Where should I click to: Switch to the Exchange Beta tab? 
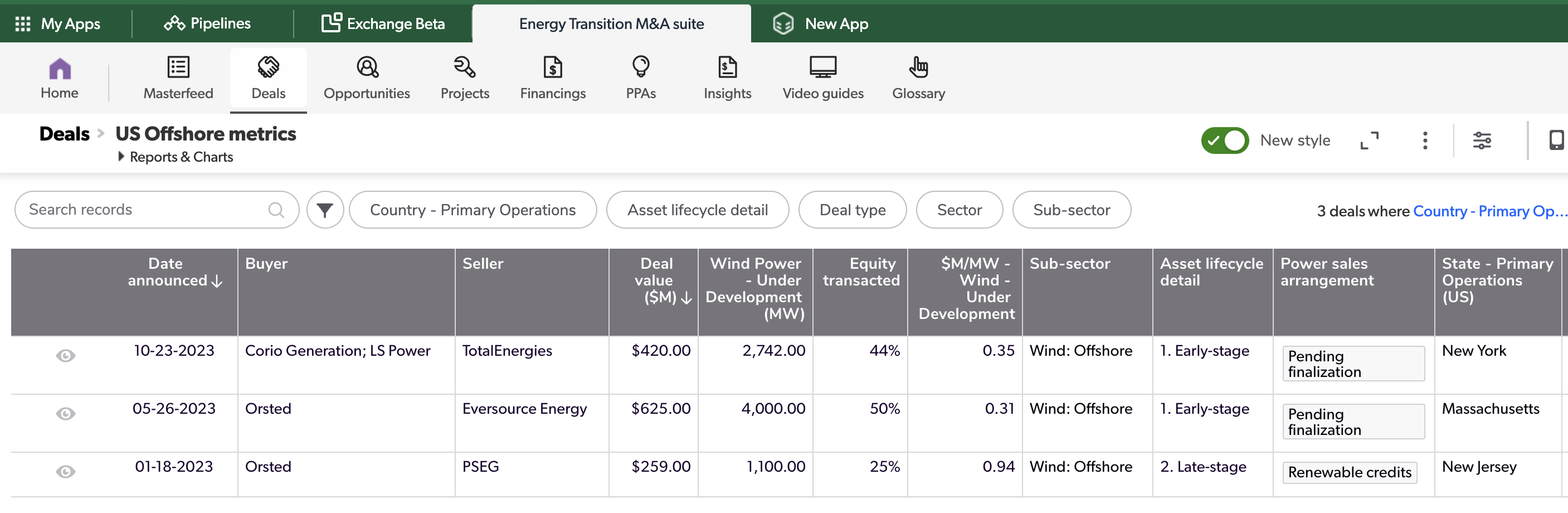(383, 24)
